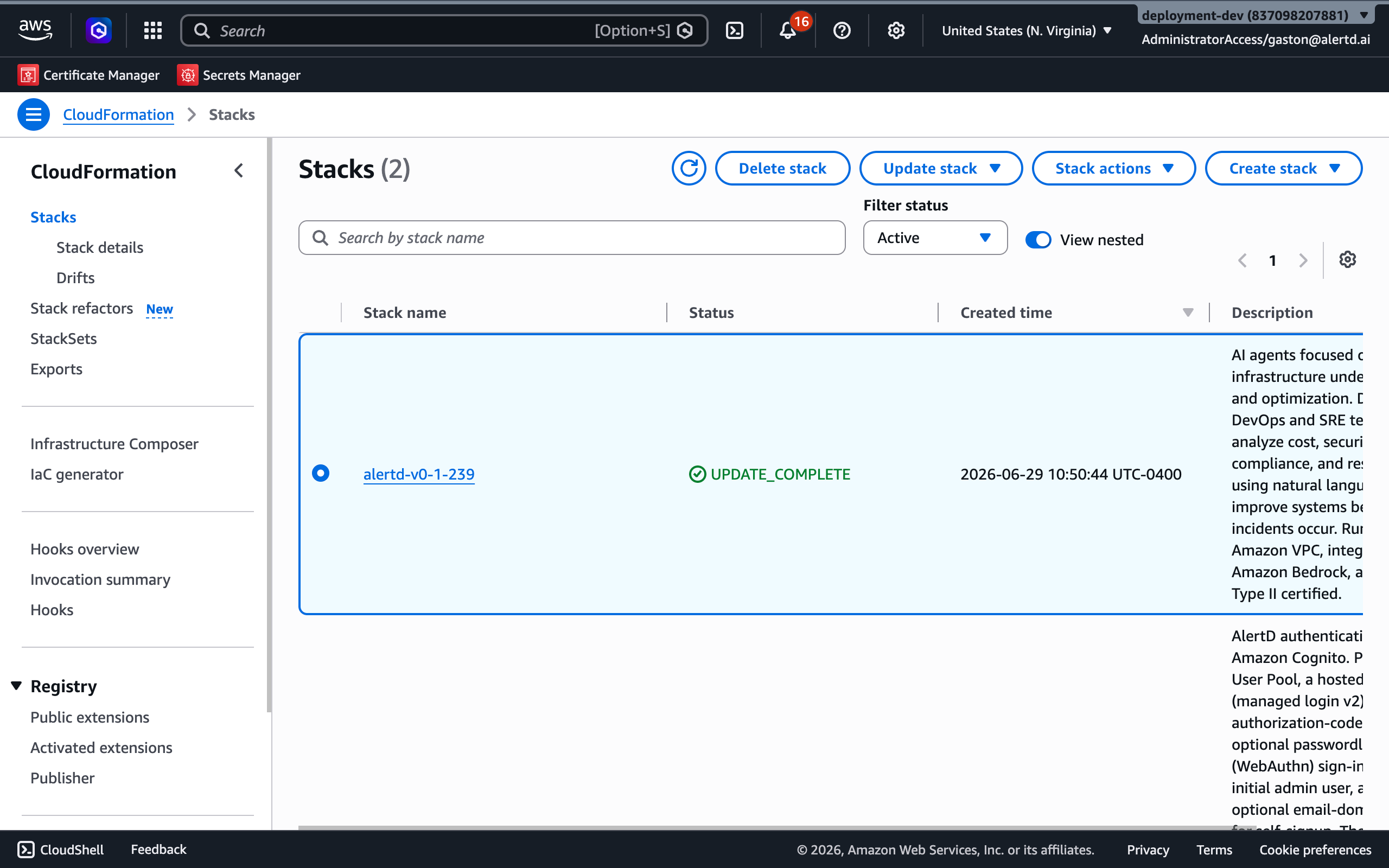Open the Terms link
The image size is (1389, 868).
click(1214, 850)
